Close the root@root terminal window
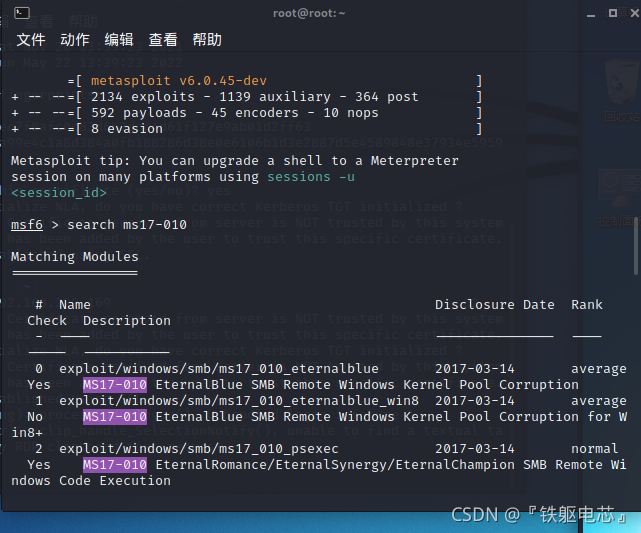This screenshot has width=641, height=533. pyautogui.click(x=635, y=13)
